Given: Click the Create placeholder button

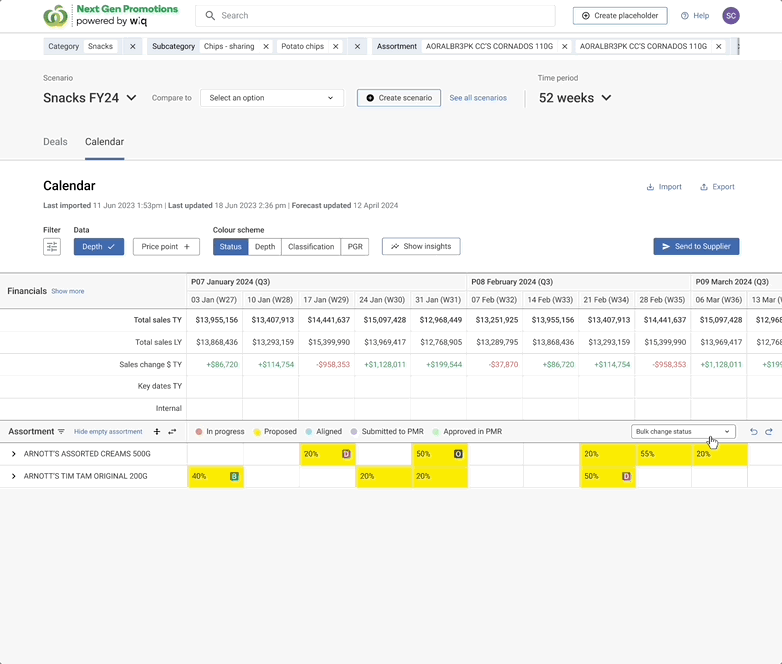Looking at the screenshot, I should click(x=620, y=15).
